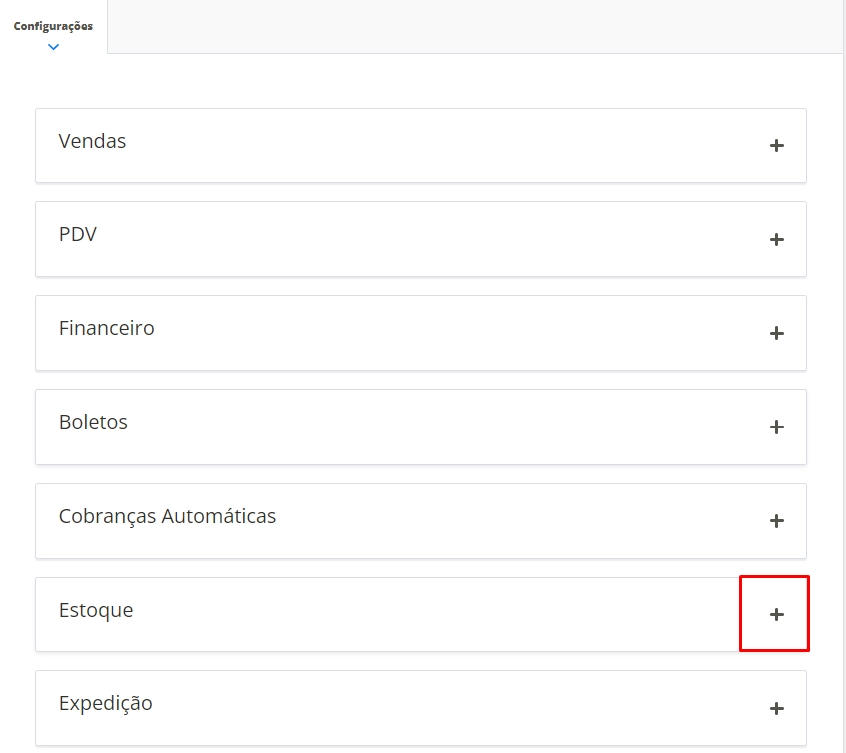
Task: Click the highlighted plus icon for Estoque
Action: tap(776, 614)
